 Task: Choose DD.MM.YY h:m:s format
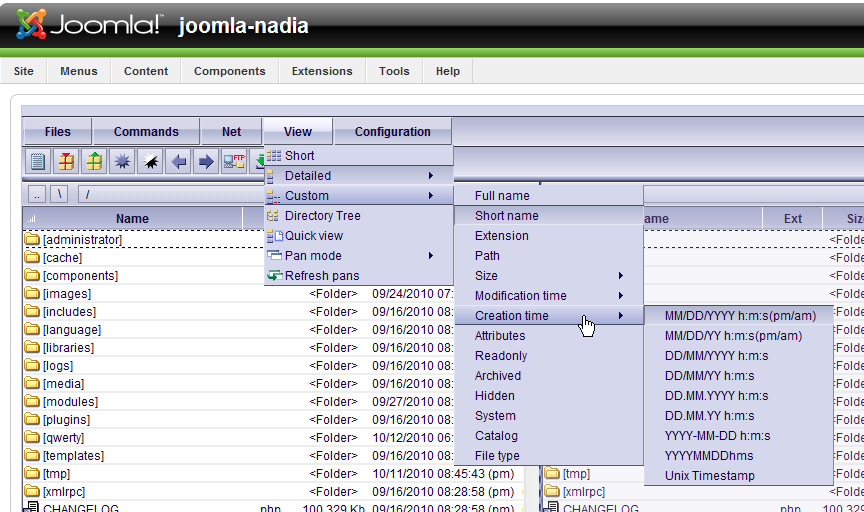tap(738, 416)
